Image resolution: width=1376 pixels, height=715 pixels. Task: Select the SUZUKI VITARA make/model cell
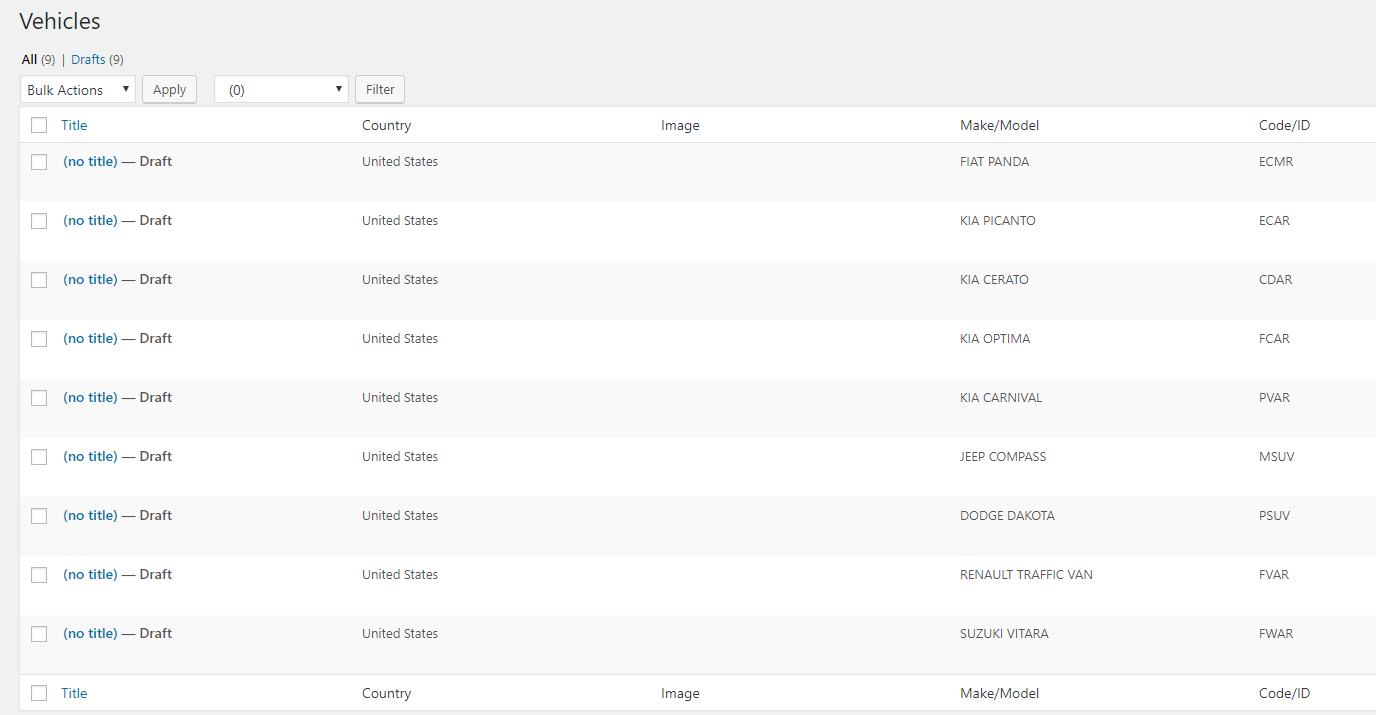pyautogui.click(x=1004, y=633)
